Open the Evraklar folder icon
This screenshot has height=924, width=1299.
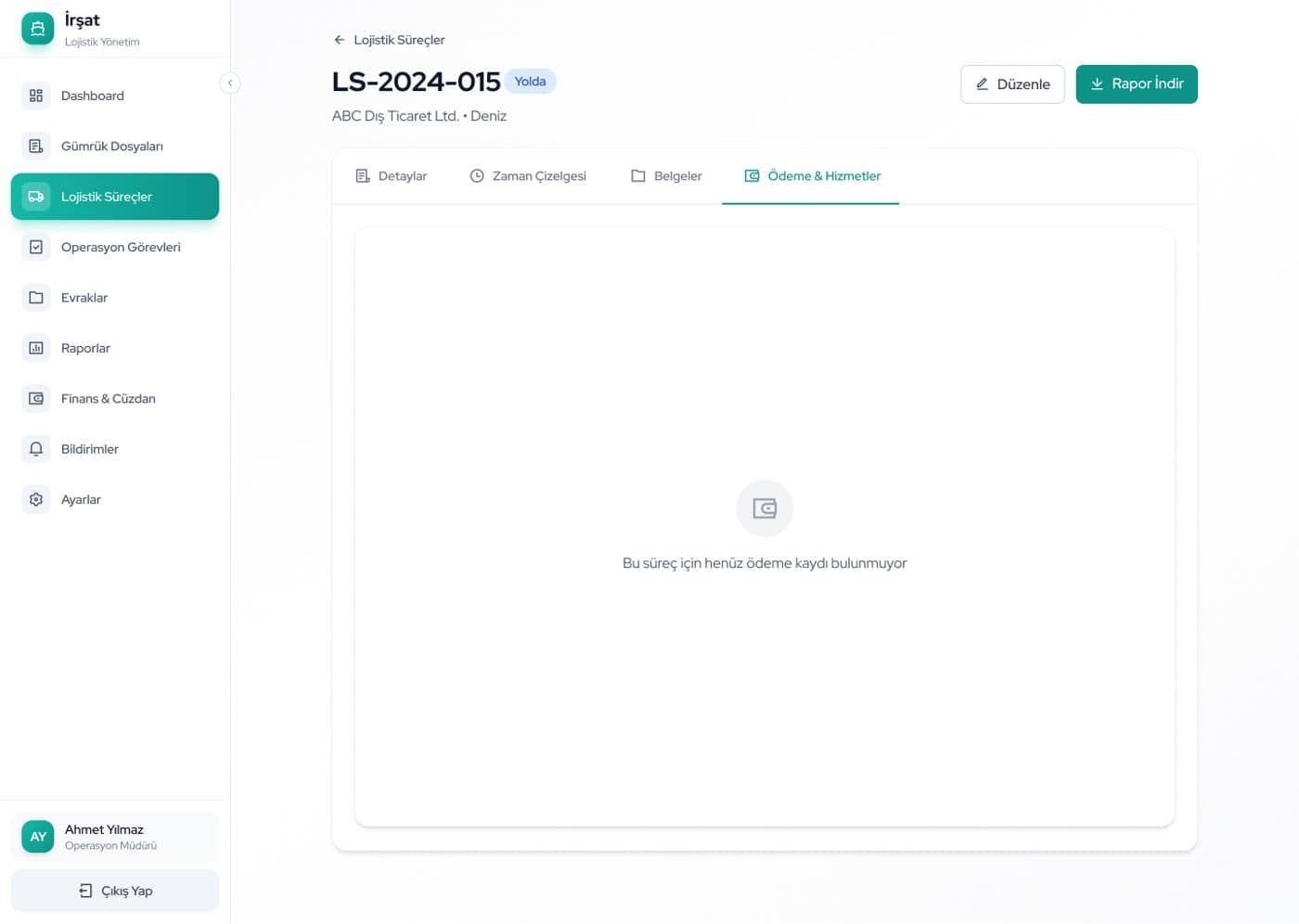pyautogui.click(x=36, y=298)
